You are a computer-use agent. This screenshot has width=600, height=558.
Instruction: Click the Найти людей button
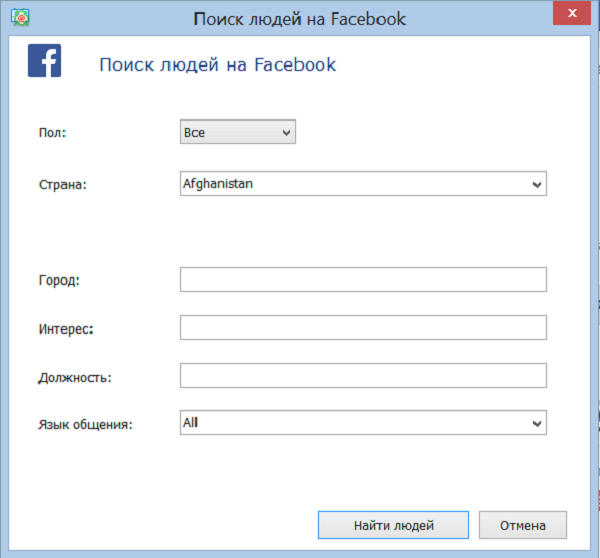(393, 525)
